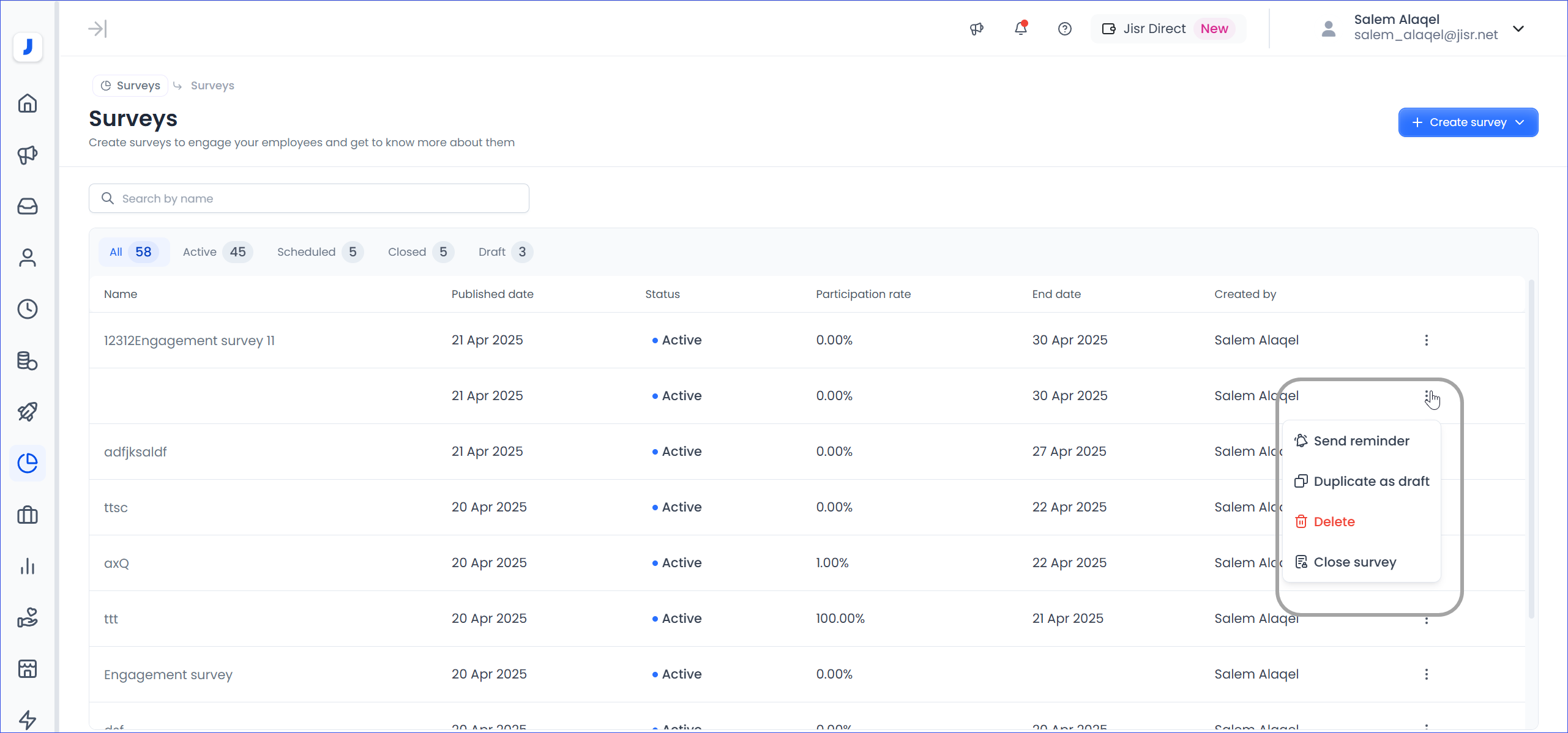
Task: Select Send reminder from context menu
Action: click(x=1361, y=441)
